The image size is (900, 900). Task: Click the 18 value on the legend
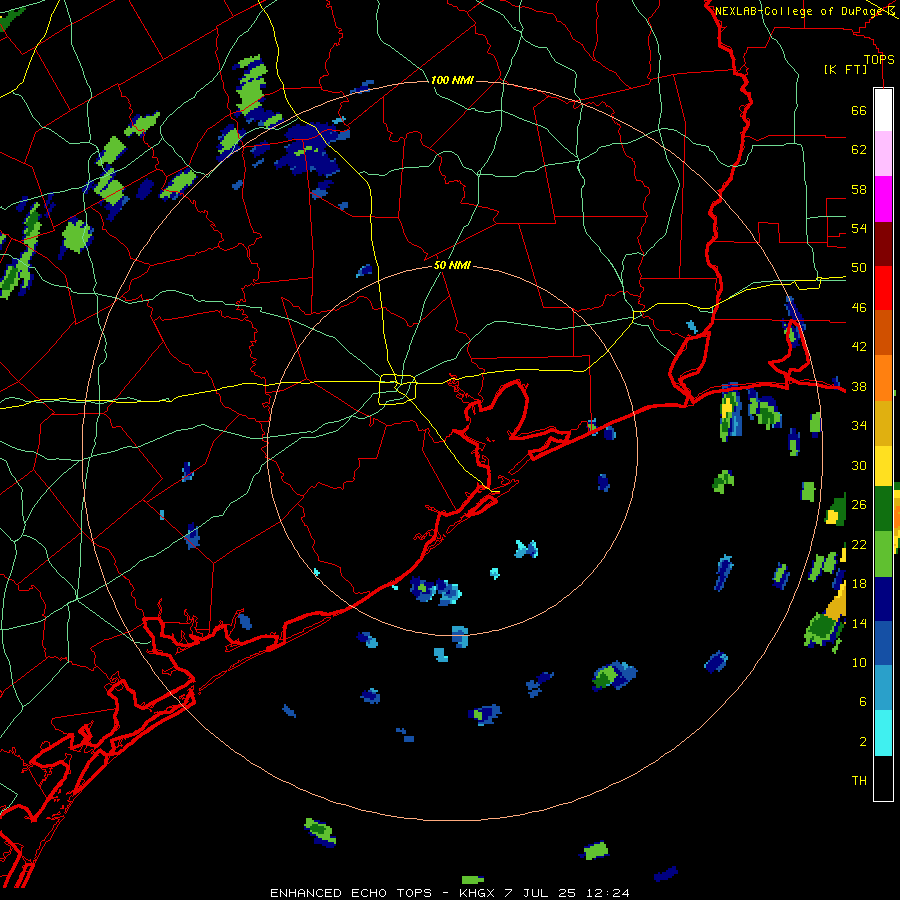click(859, 584)
